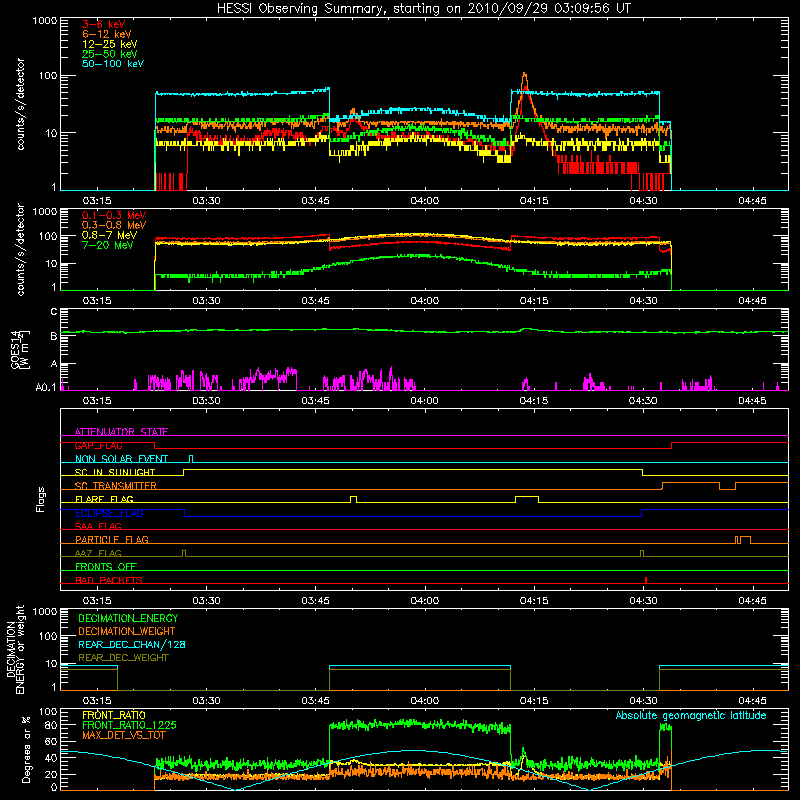Click the Flags panel axis title
800x800 pixels.
tap(41, 499)
